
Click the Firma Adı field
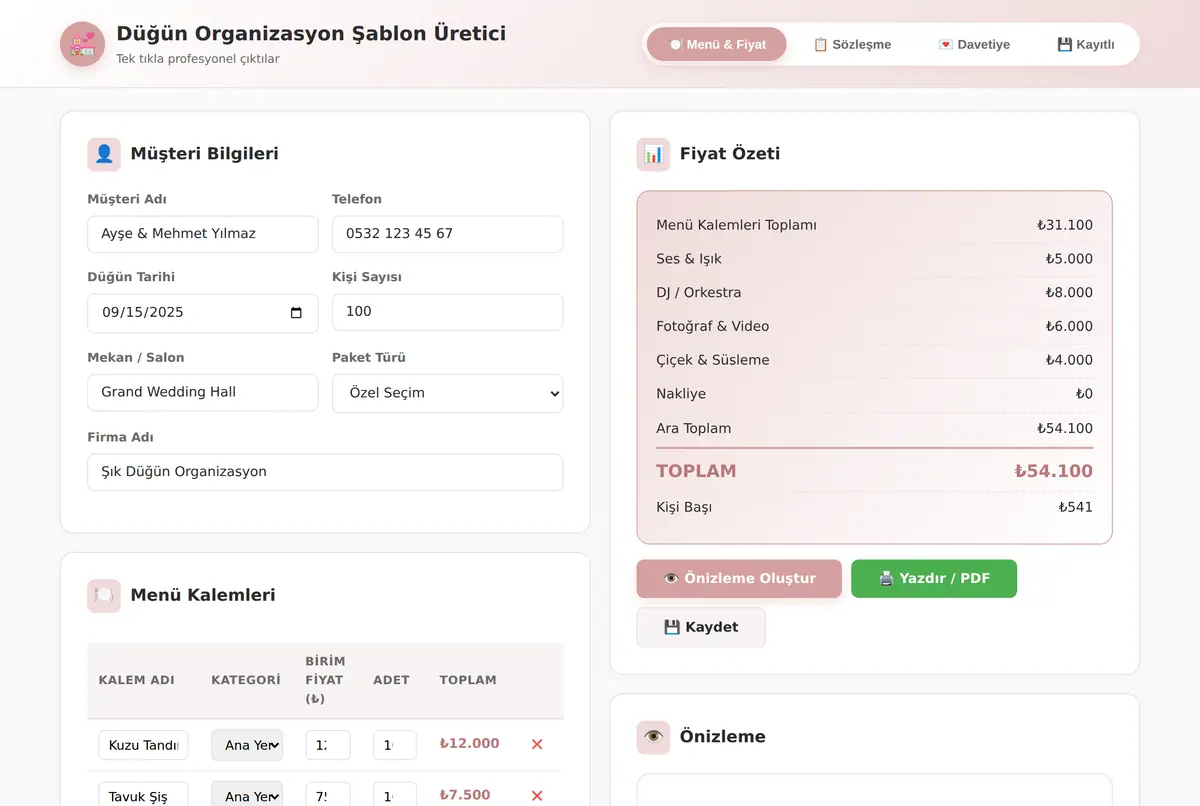(x=325, y=472)
